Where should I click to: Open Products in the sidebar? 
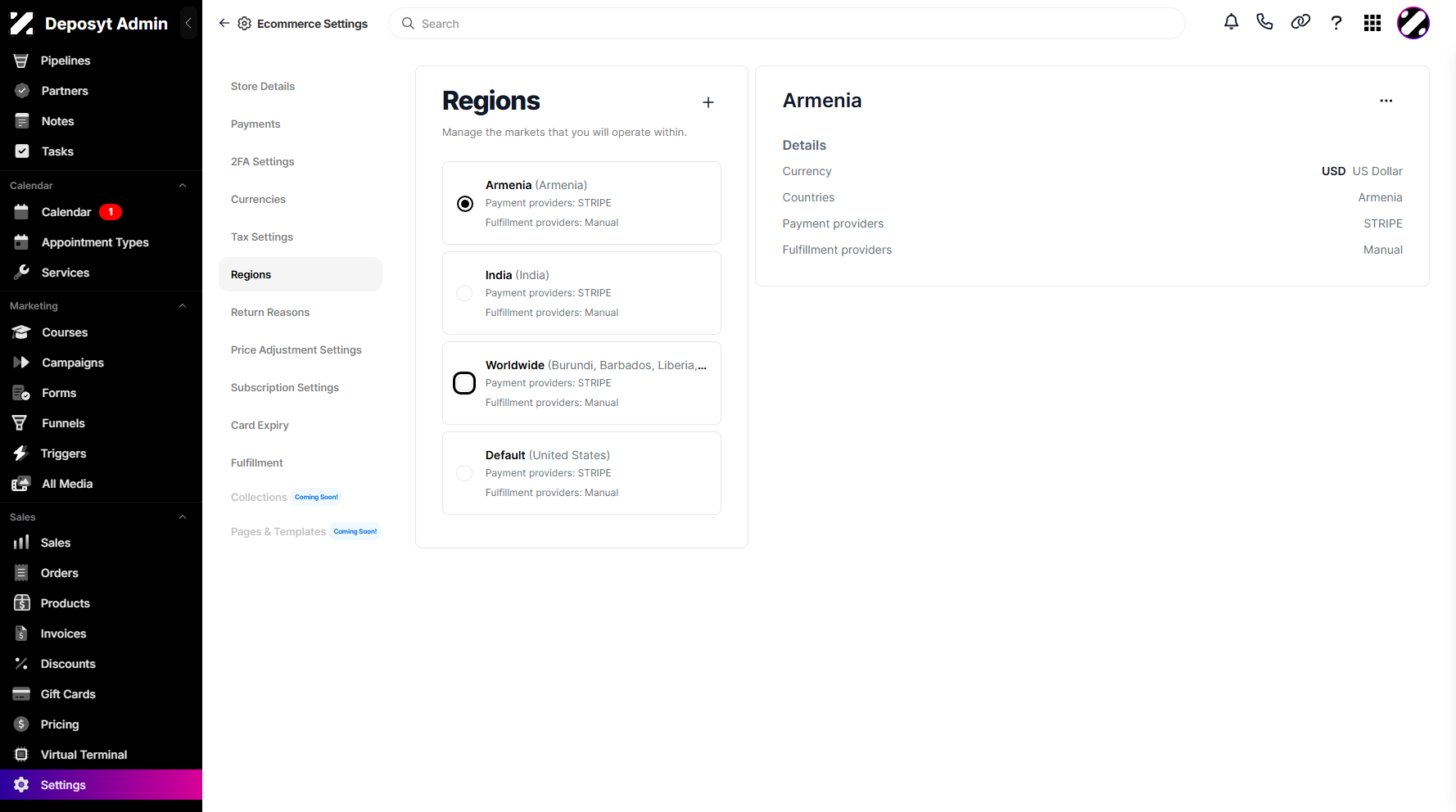(101, 603)
